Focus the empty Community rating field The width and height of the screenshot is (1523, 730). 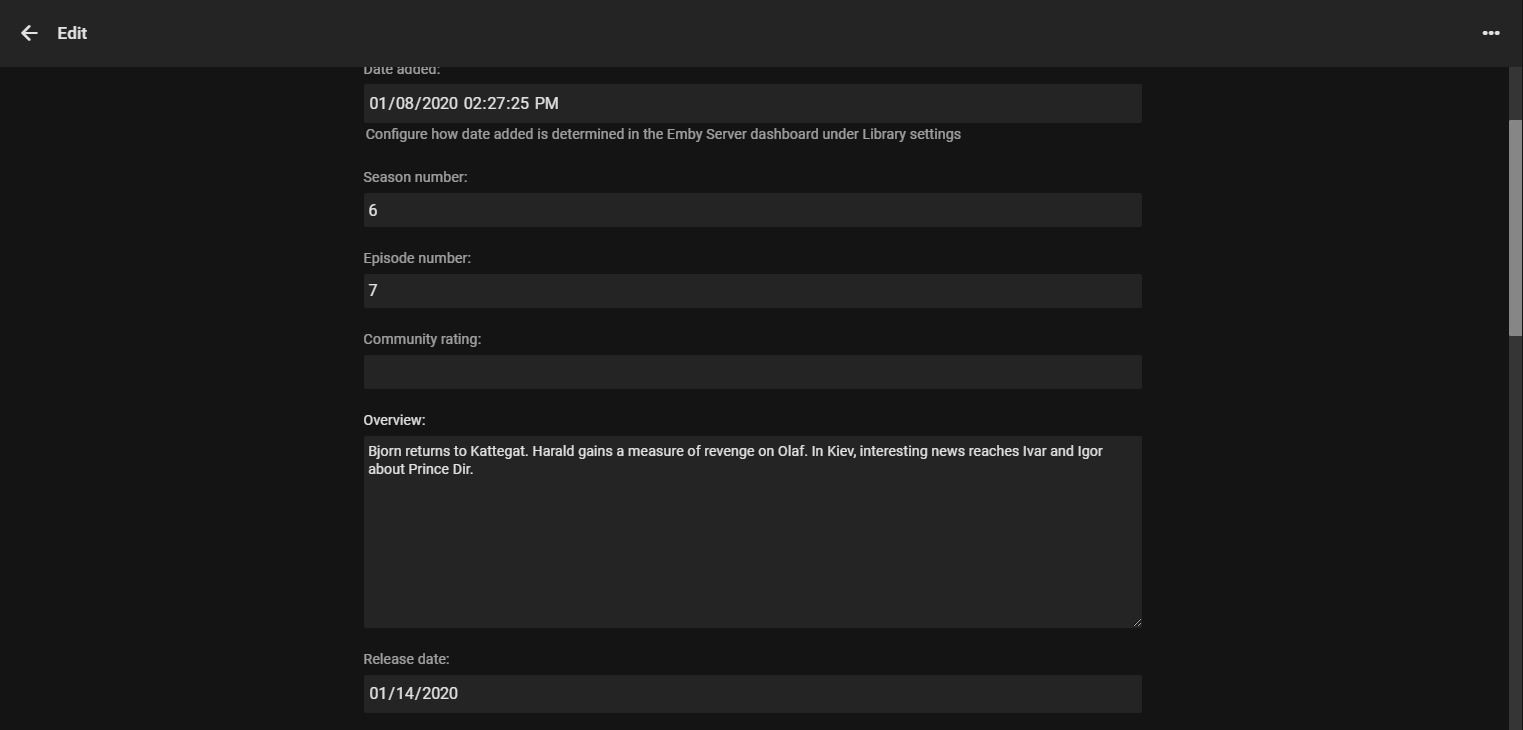coord(752,371)
